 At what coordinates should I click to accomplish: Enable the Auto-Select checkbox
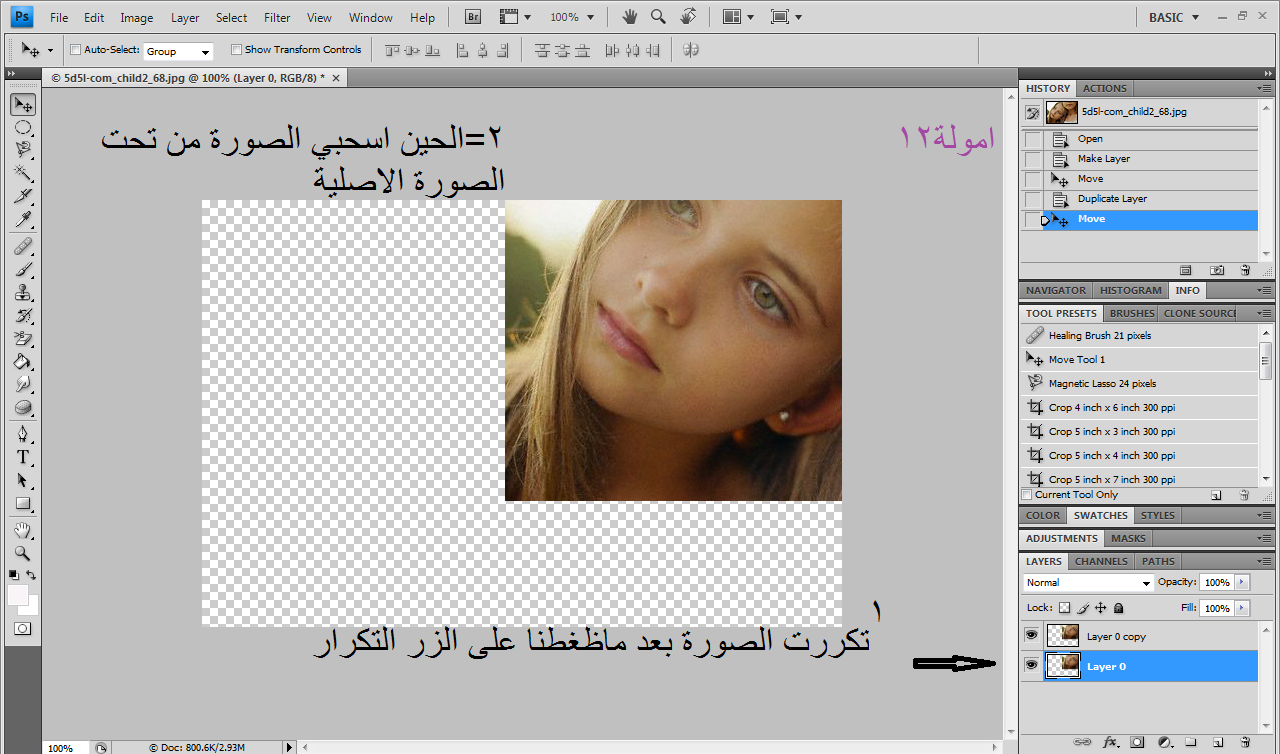(75, 50)
